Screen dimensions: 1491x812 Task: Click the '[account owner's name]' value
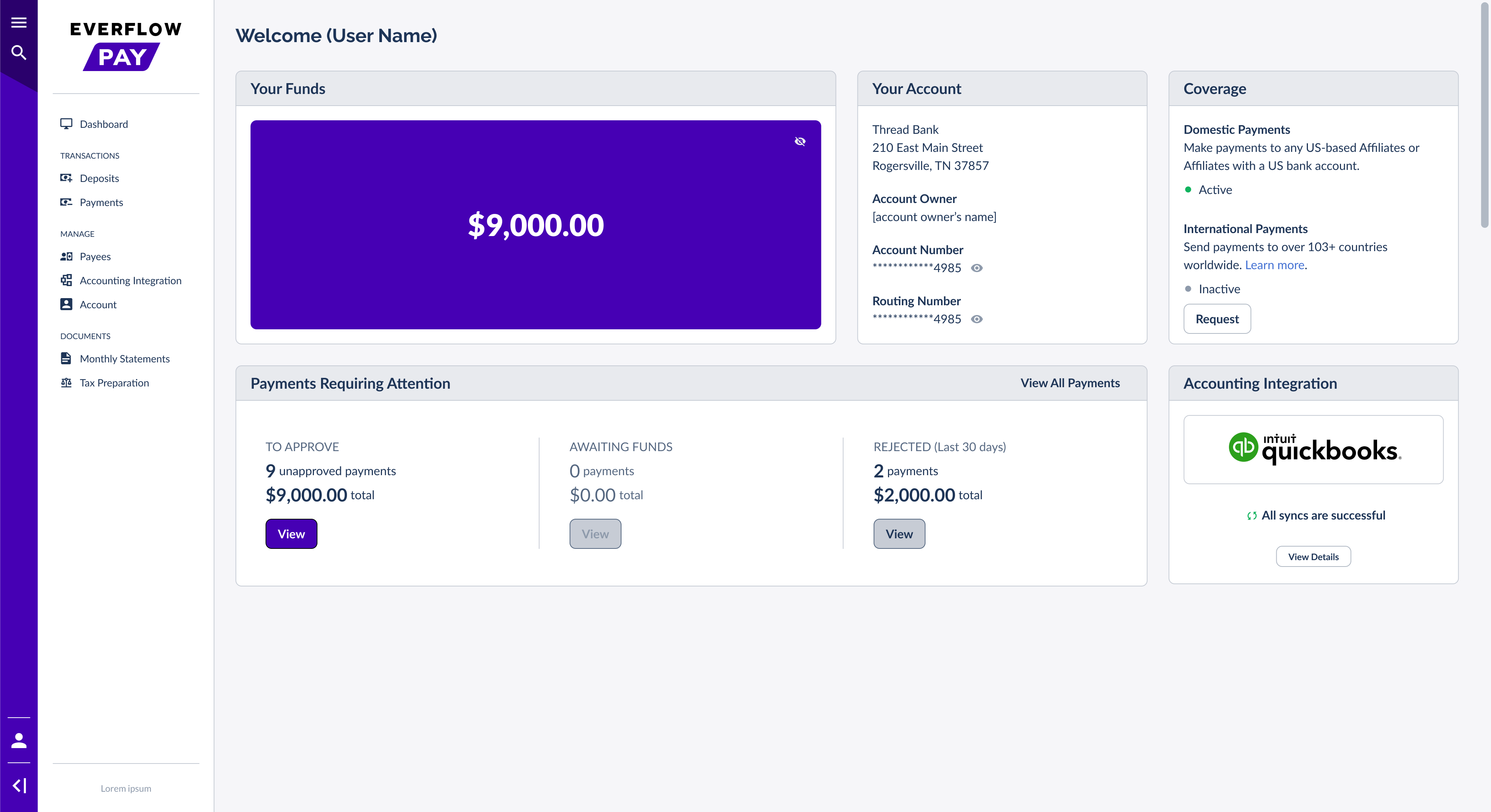934,217
